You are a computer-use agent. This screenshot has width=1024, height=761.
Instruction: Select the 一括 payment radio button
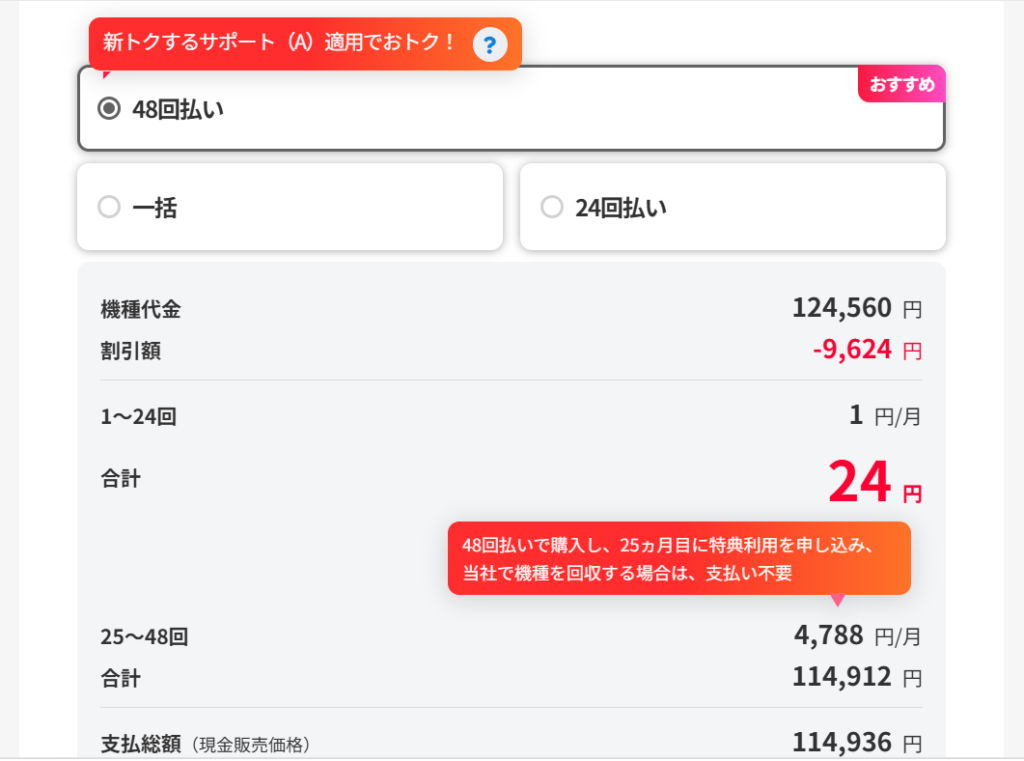(109, 207)
